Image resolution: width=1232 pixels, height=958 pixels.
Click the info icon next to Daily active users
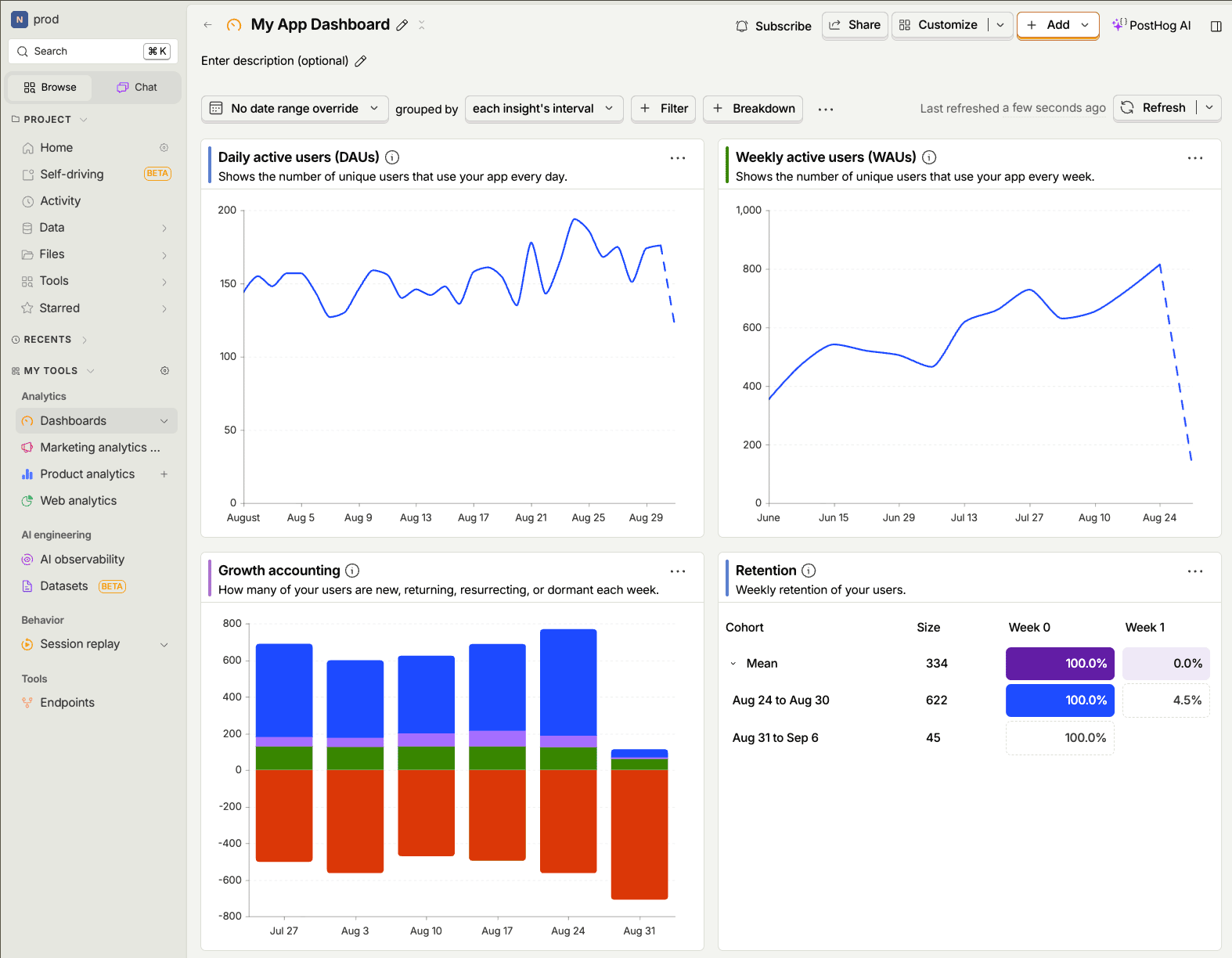tap(392, 157)
